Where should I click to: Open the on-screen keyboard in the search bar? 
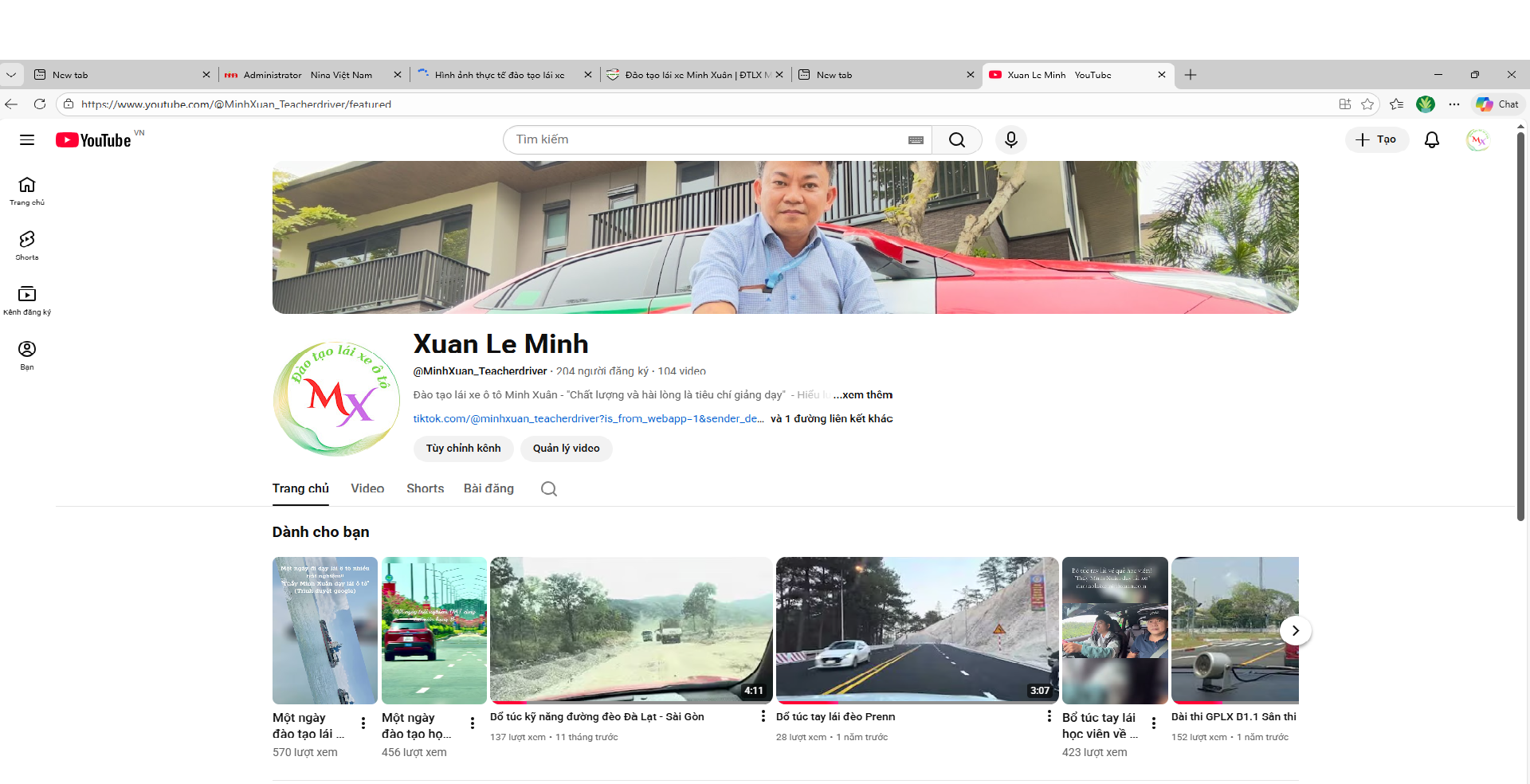coord(915,139)
